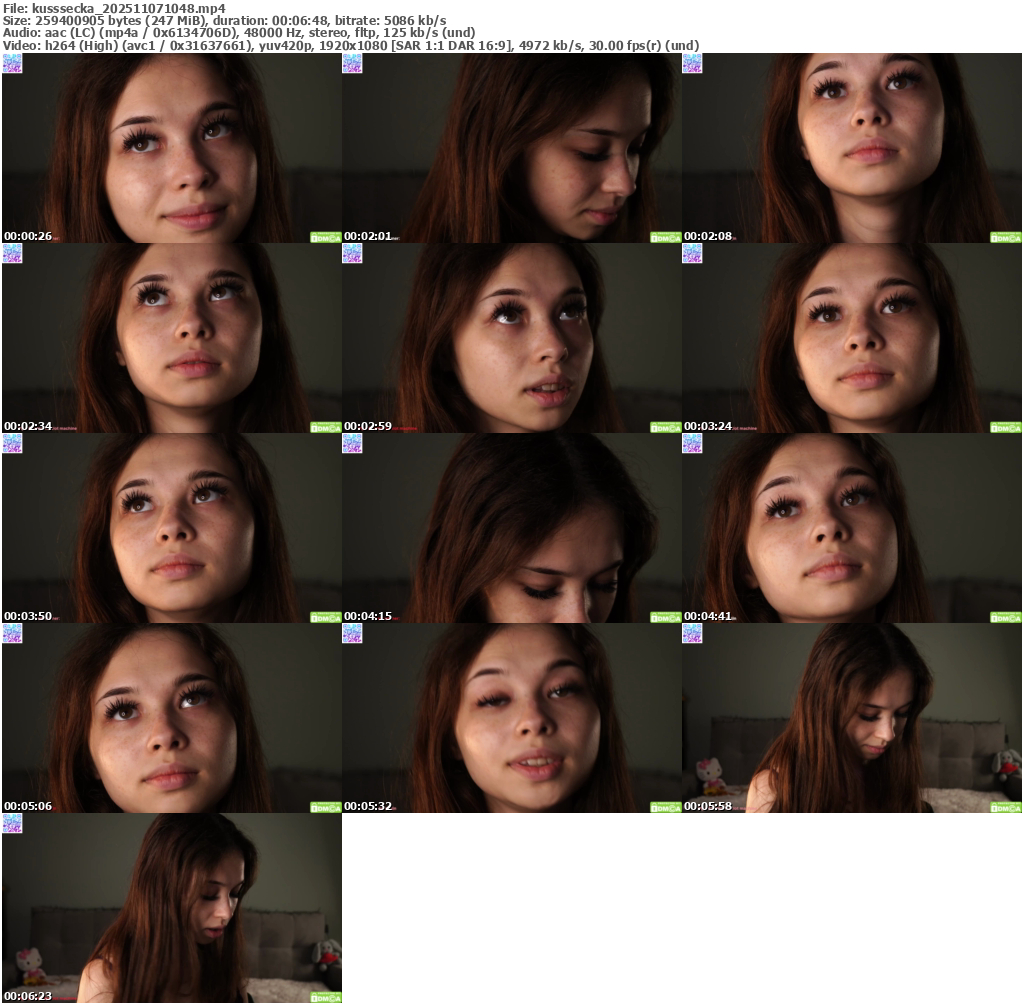
Task: Select the frame captured at 00:05:32
Action: (x=511, y=717)
